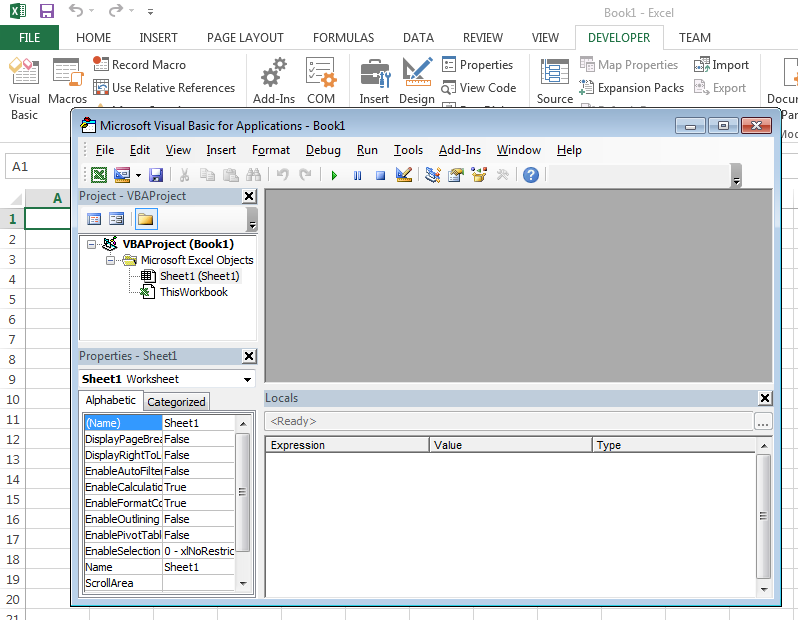Click Find binoculars icon in VBA toolbar

pyautogui.click(x=253, y=175)
